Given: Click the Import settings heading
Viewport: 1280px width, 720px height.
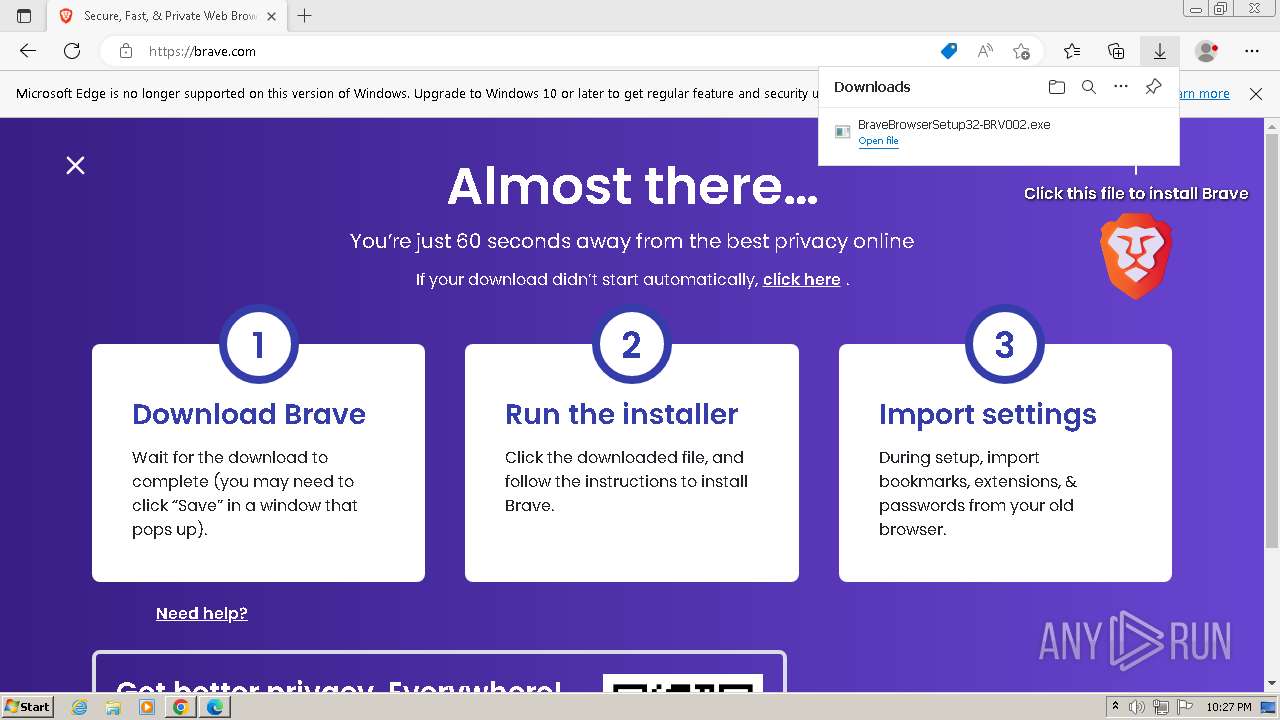Looking at the screenshot, I should click(987, 414).
